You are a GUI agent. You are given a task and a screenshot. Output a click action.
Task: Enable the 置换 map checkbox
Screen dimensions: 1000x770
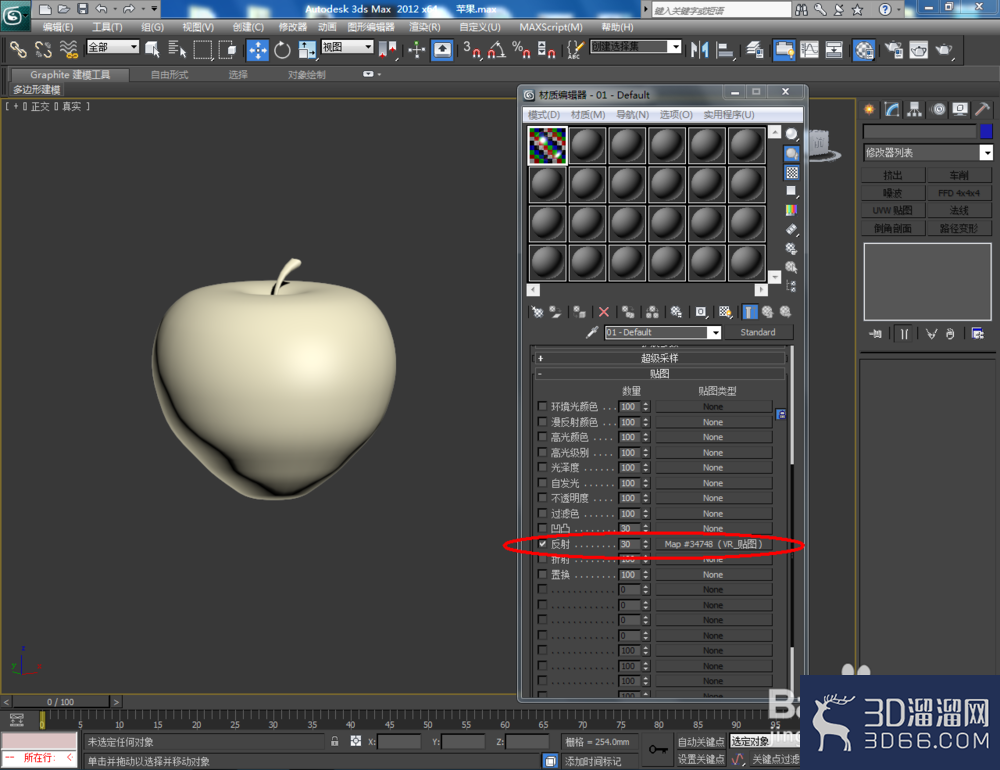542,575
